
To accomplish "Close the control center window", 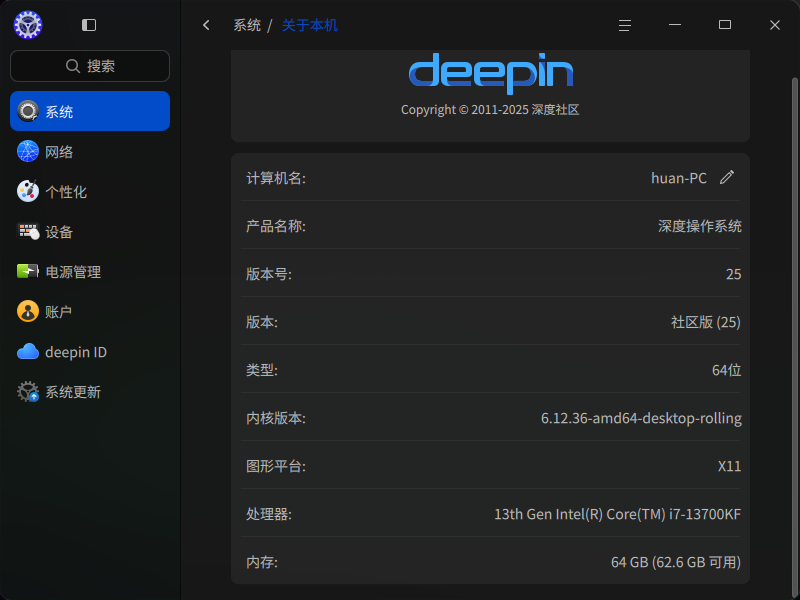I will [x=774, y=25].
